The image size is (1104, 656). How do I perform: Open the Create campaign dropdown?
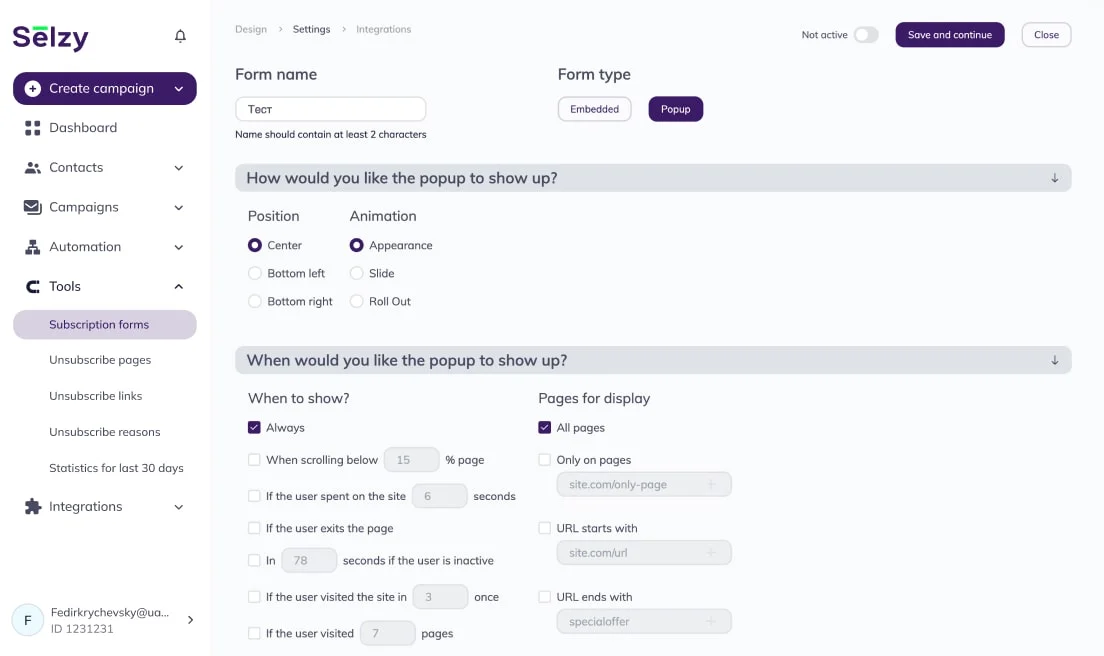coord(179,89)
